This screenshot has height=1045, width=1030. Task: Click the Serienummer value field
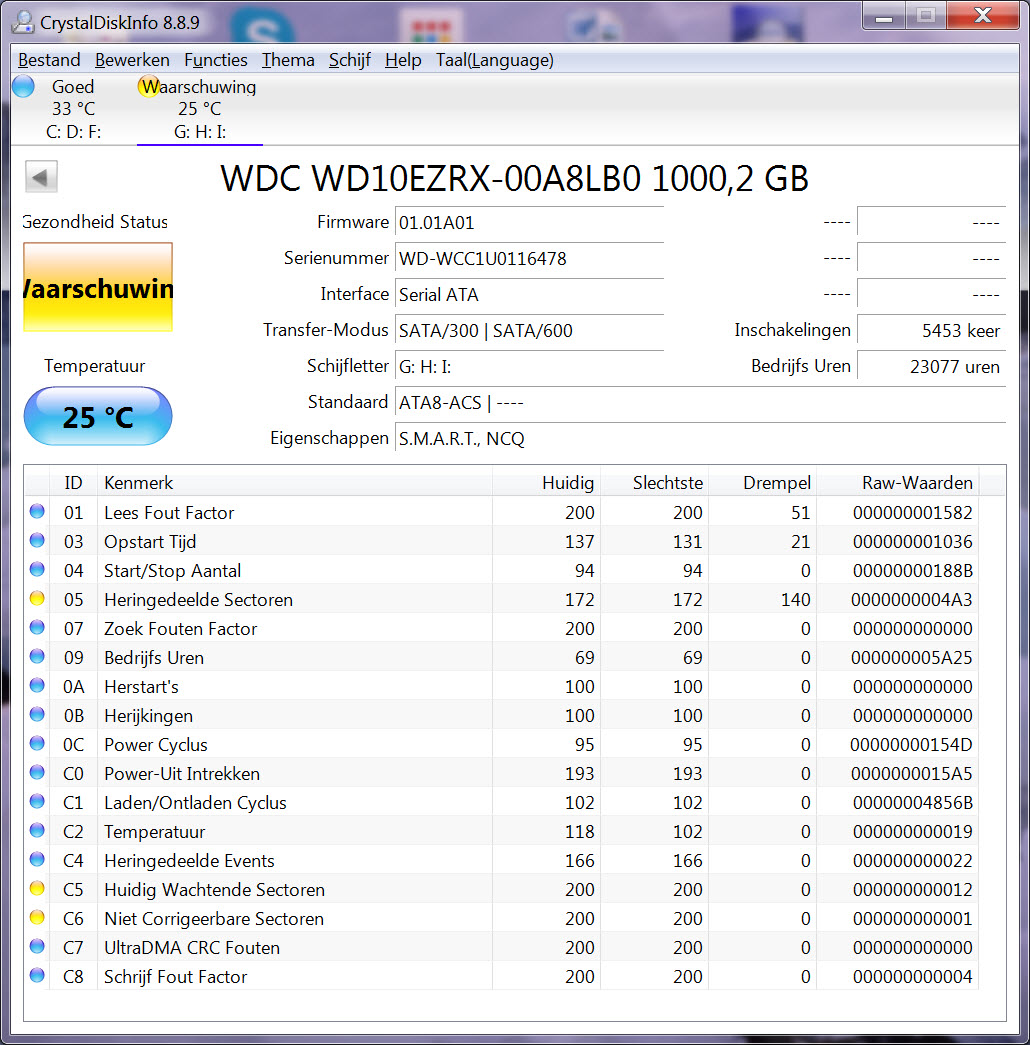pyautogui.click(x=528, y=258)
